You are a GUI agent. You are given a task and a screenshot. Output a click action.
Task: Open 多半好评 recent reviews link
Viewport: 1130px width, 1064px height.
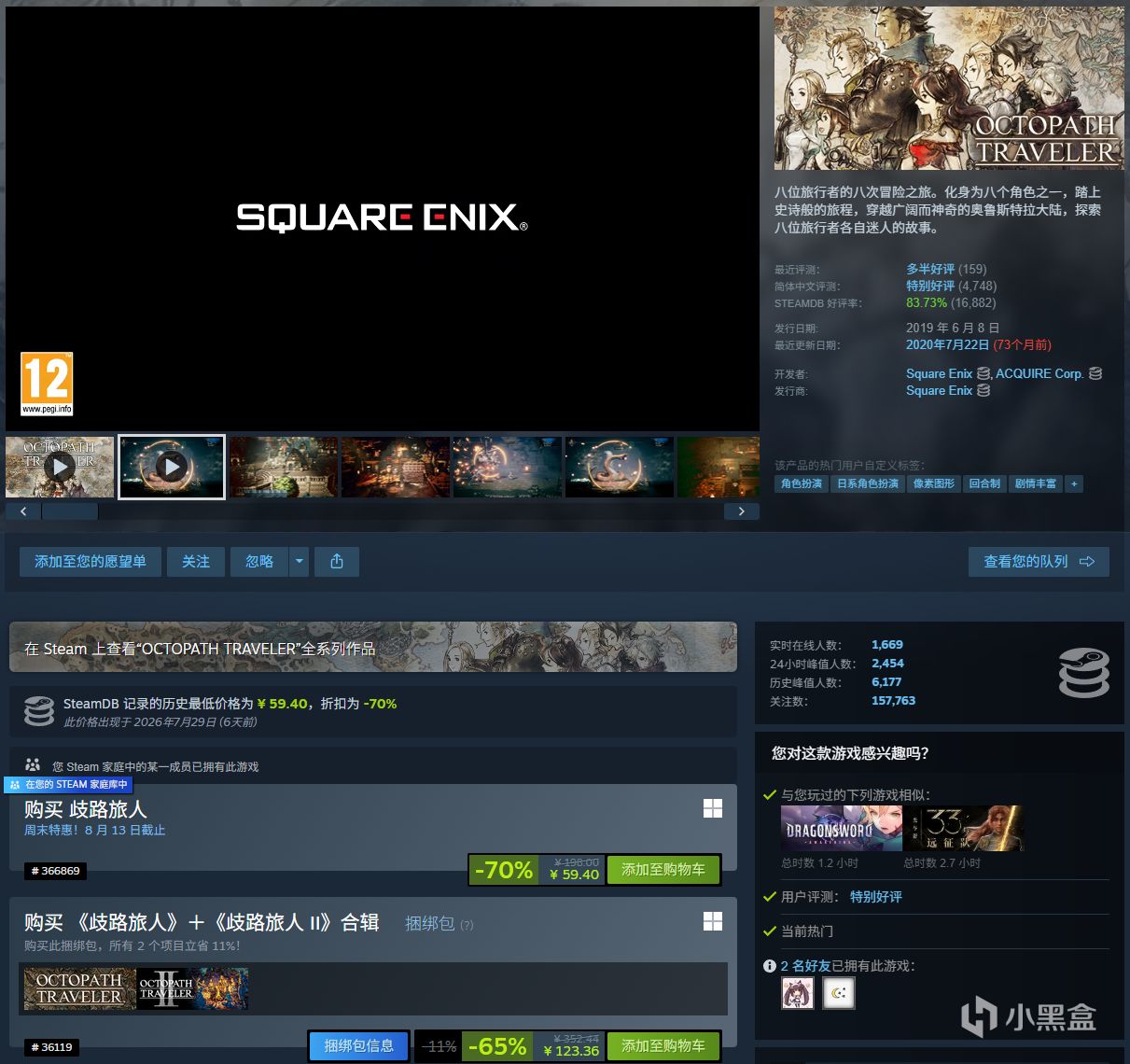[930, 269]
